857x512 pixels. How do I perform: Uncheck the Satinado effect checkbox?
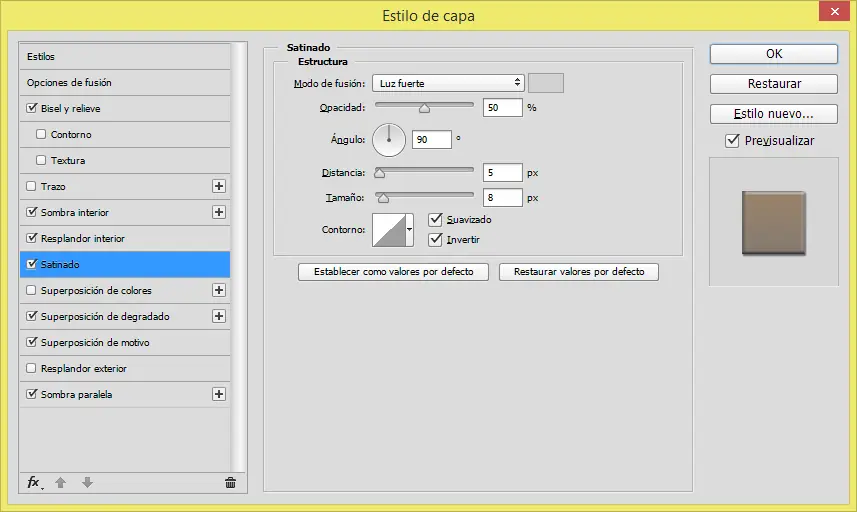pos(32,264)
